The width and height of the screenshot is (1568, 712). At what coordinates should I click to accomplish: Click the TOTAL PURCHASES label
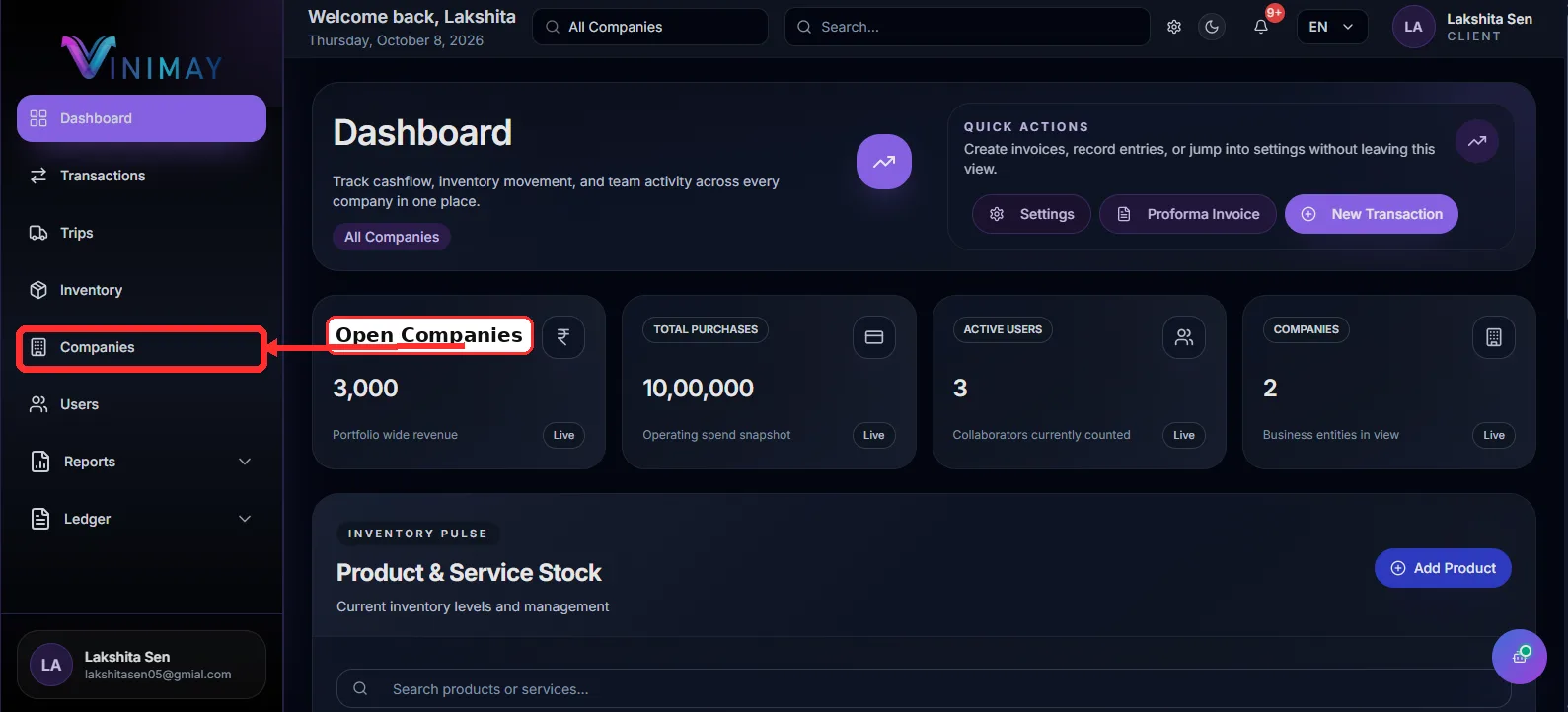(x=706, y=329)
